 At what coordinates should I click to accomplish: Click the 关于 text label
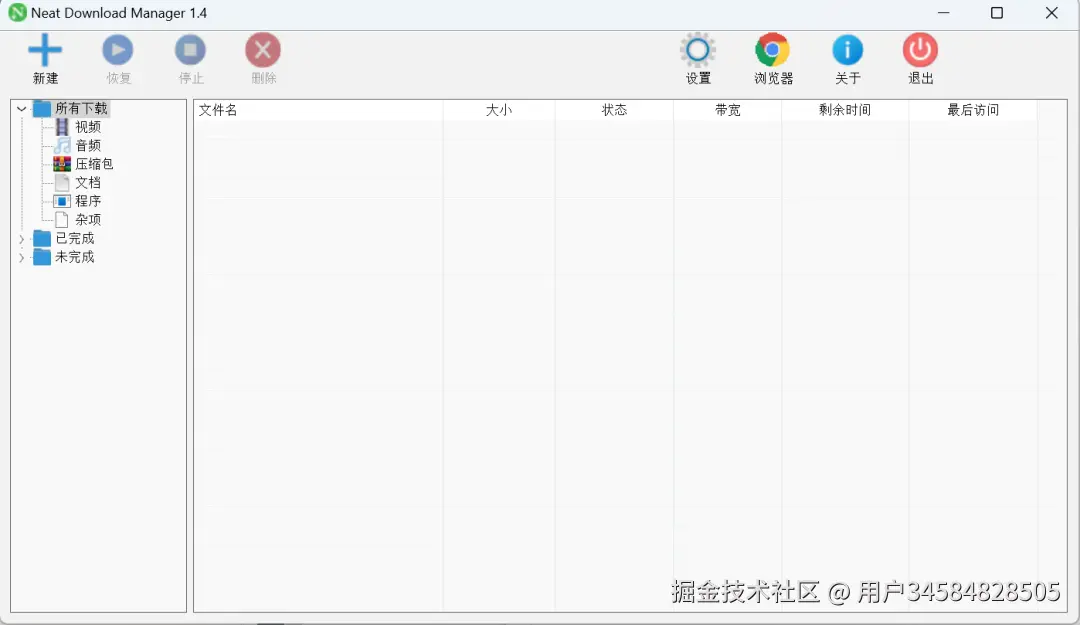click(847, 78)
